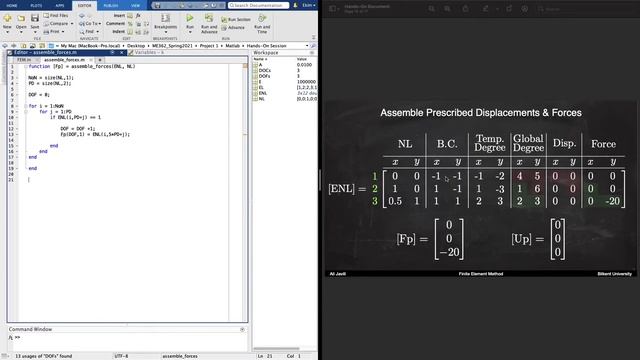The height and width of the screenshot is (360, 640).
Task: Click Matlab in the folder path
Action: point(233,46)
